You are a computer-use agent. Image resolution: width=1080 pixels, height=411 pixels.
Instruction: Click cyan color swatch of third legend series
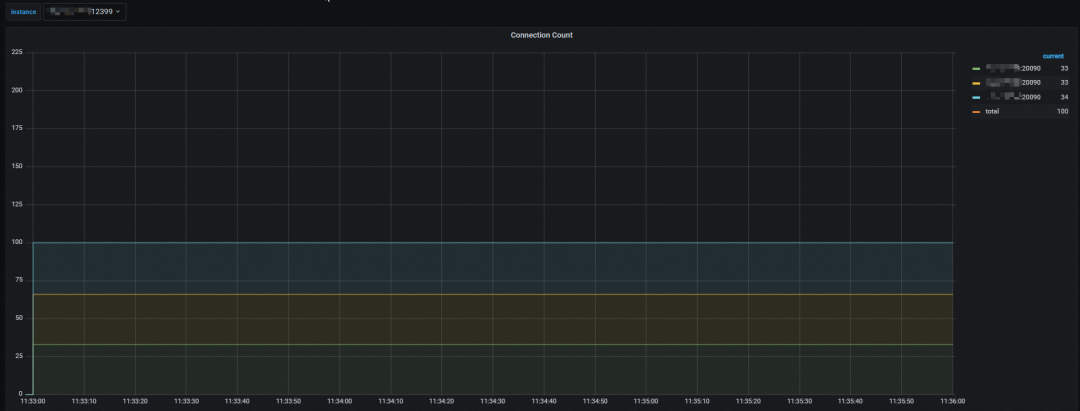point(976,97)
